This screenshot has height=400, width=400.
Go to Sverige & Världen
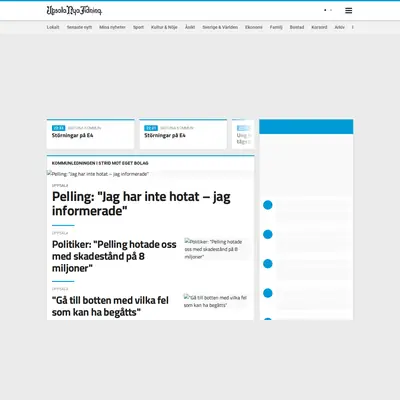[x=220, y=27]
